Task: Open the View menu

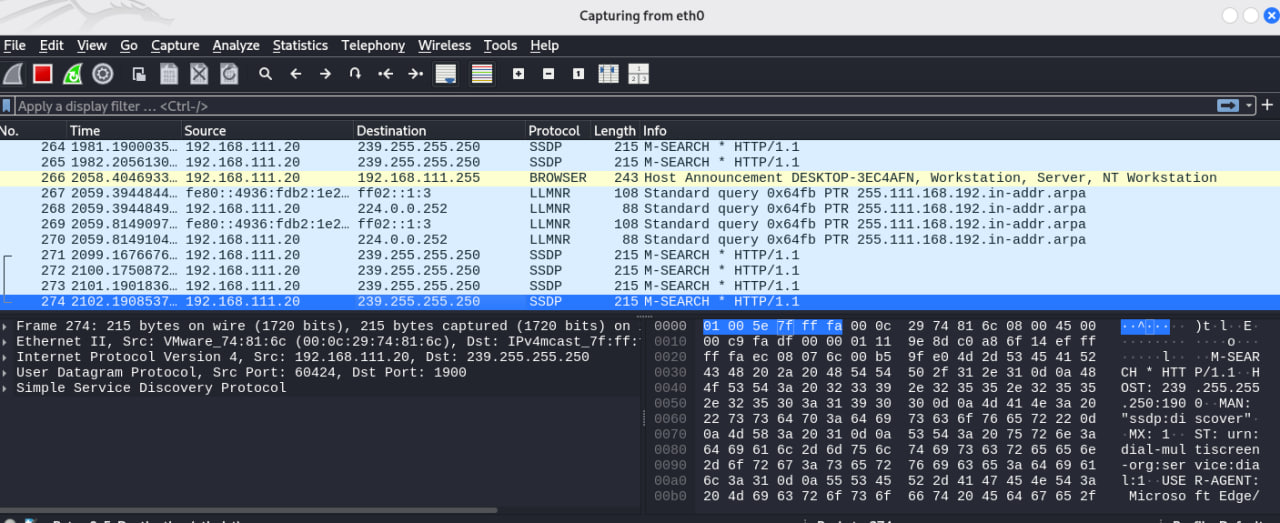Action: tap(92, 45)
